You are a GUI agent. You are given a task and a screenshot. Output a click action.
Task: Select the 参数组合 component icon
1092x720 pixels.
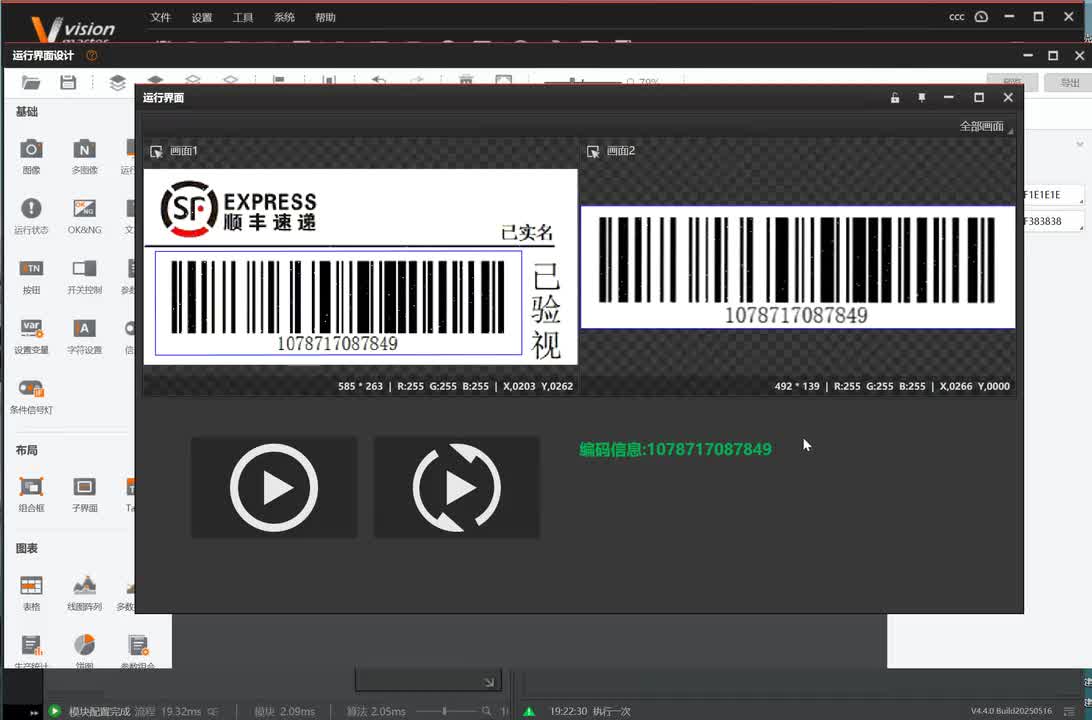138,645
